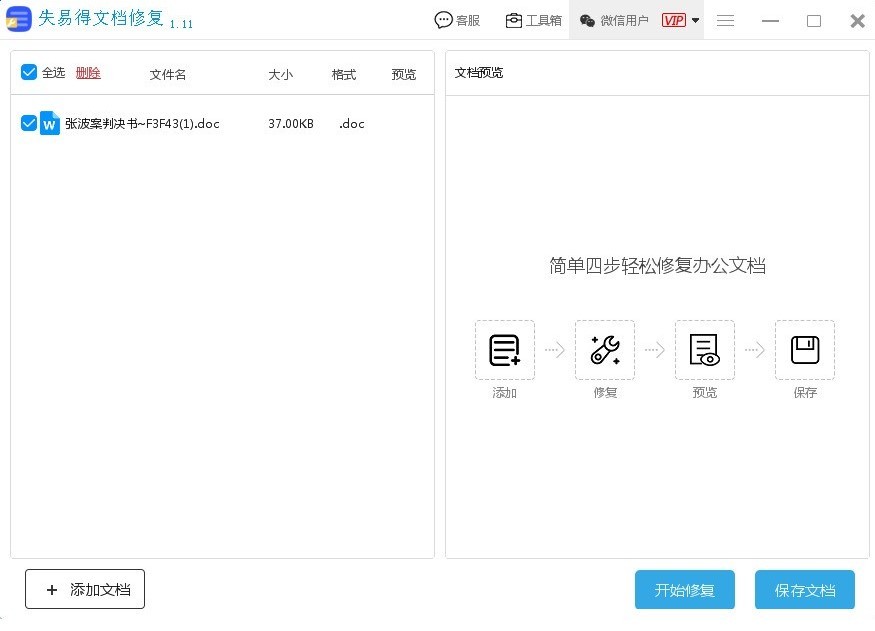Click the 文件名 column header
The height and width of the screenshot is (631, 875).
click(x=168, y=74)
